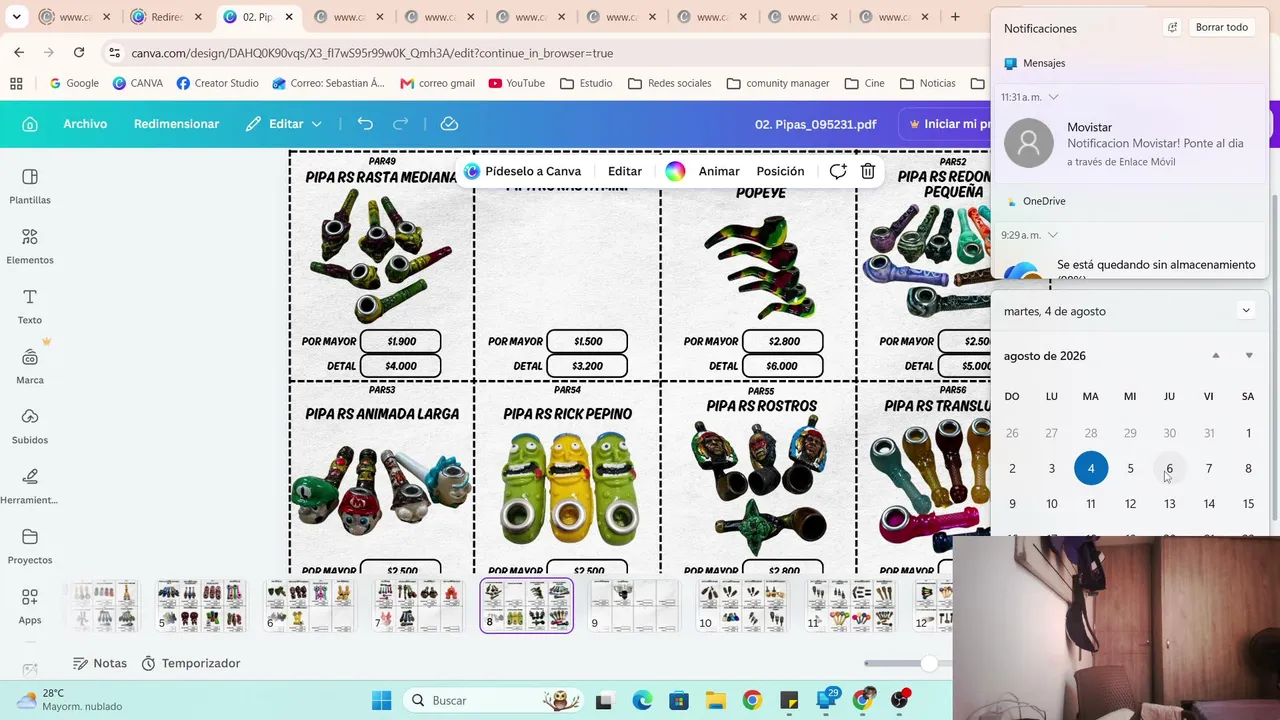The image size is (1280, 720).
Task: Open the Movistar notification
Action: pyautogui.click(x=1129, y=143)
